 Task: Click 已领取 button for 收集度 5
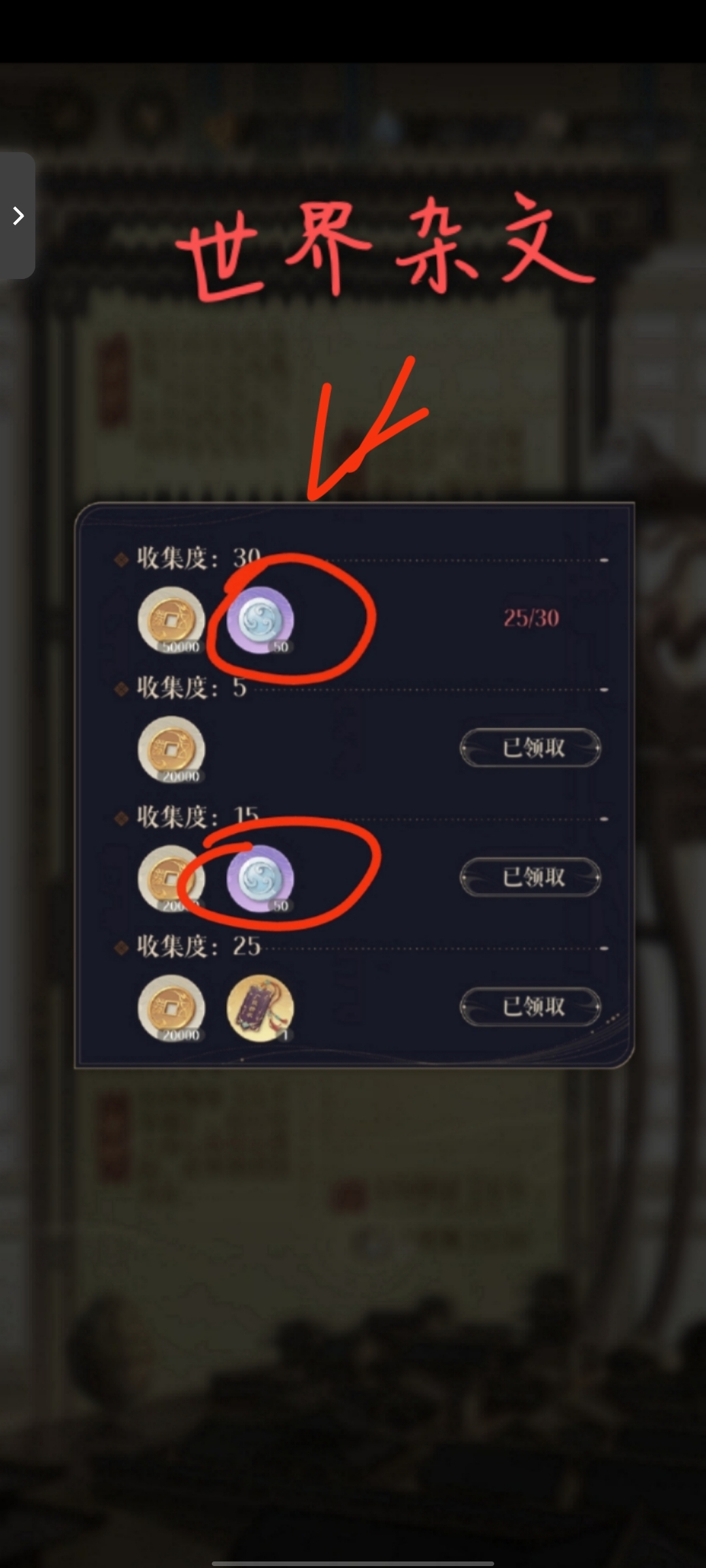(x=530, y=747)
